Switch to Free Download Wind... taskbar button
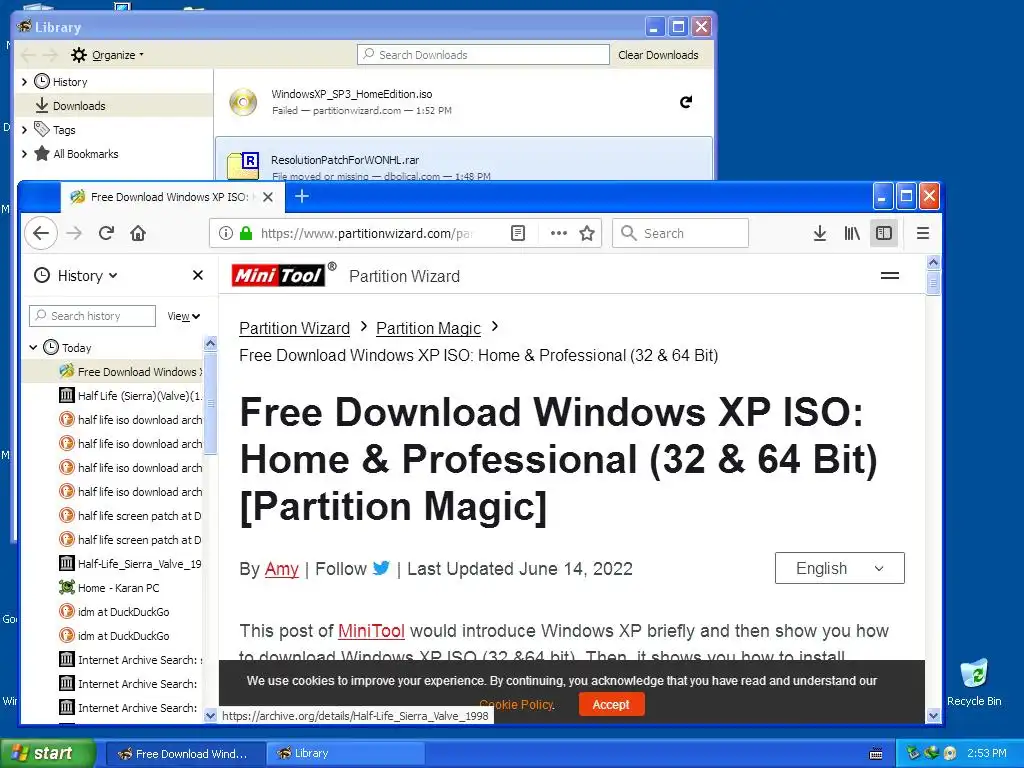 (x=185, y=754)
